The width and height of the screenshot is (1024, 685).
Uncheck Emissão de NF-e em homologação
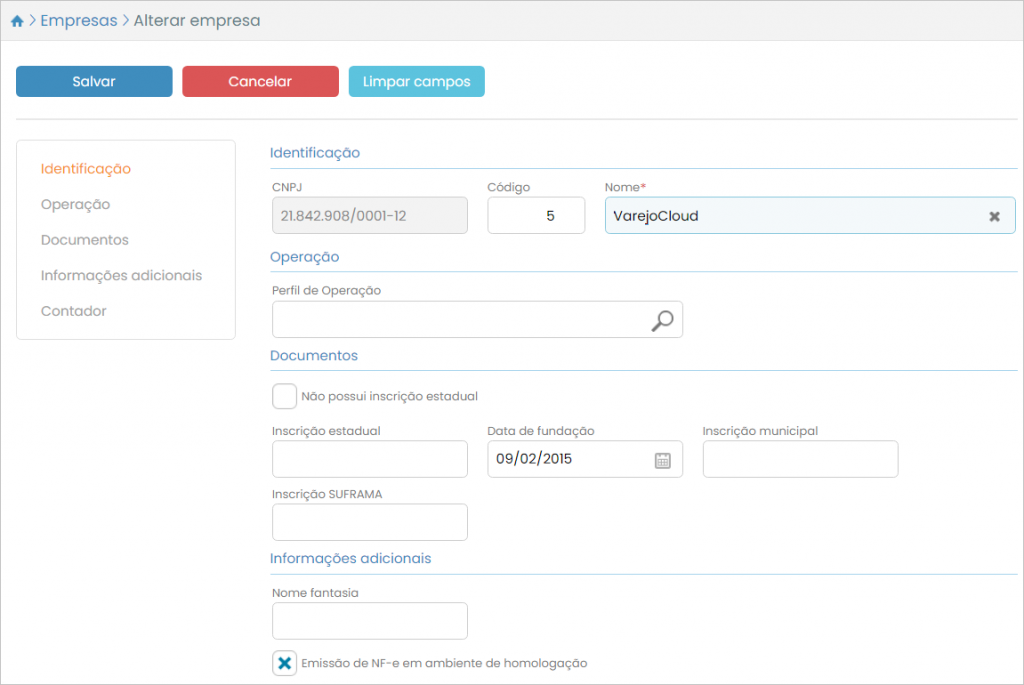[285, 663]
